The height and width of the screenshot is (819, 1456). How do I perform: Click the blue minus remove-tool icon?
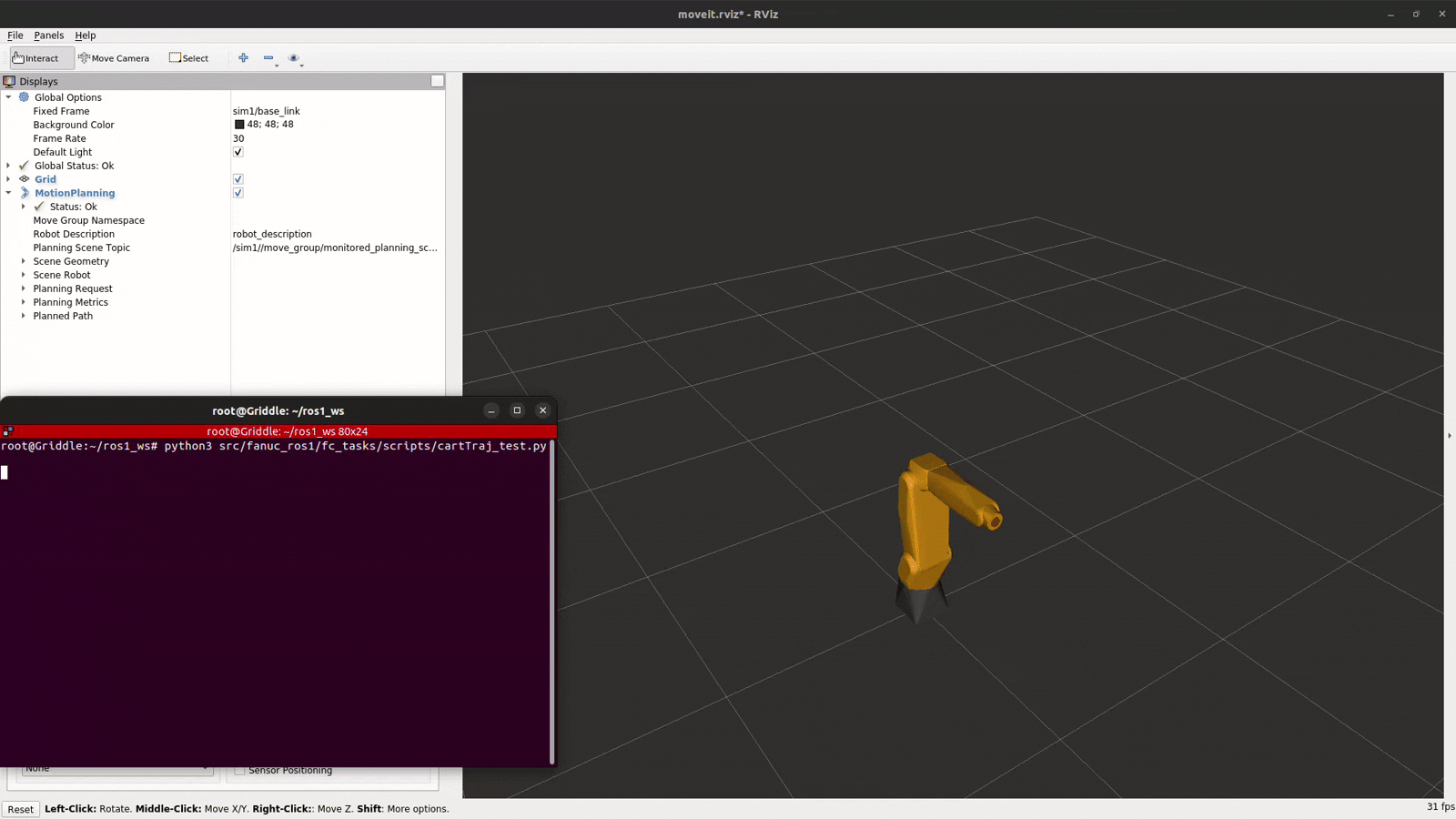pos(268,57)
